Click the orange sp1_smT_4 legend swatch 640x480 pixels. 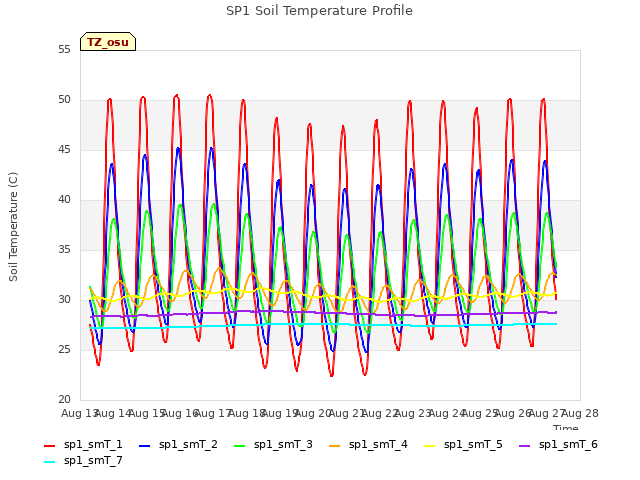[x=334, y=446]
